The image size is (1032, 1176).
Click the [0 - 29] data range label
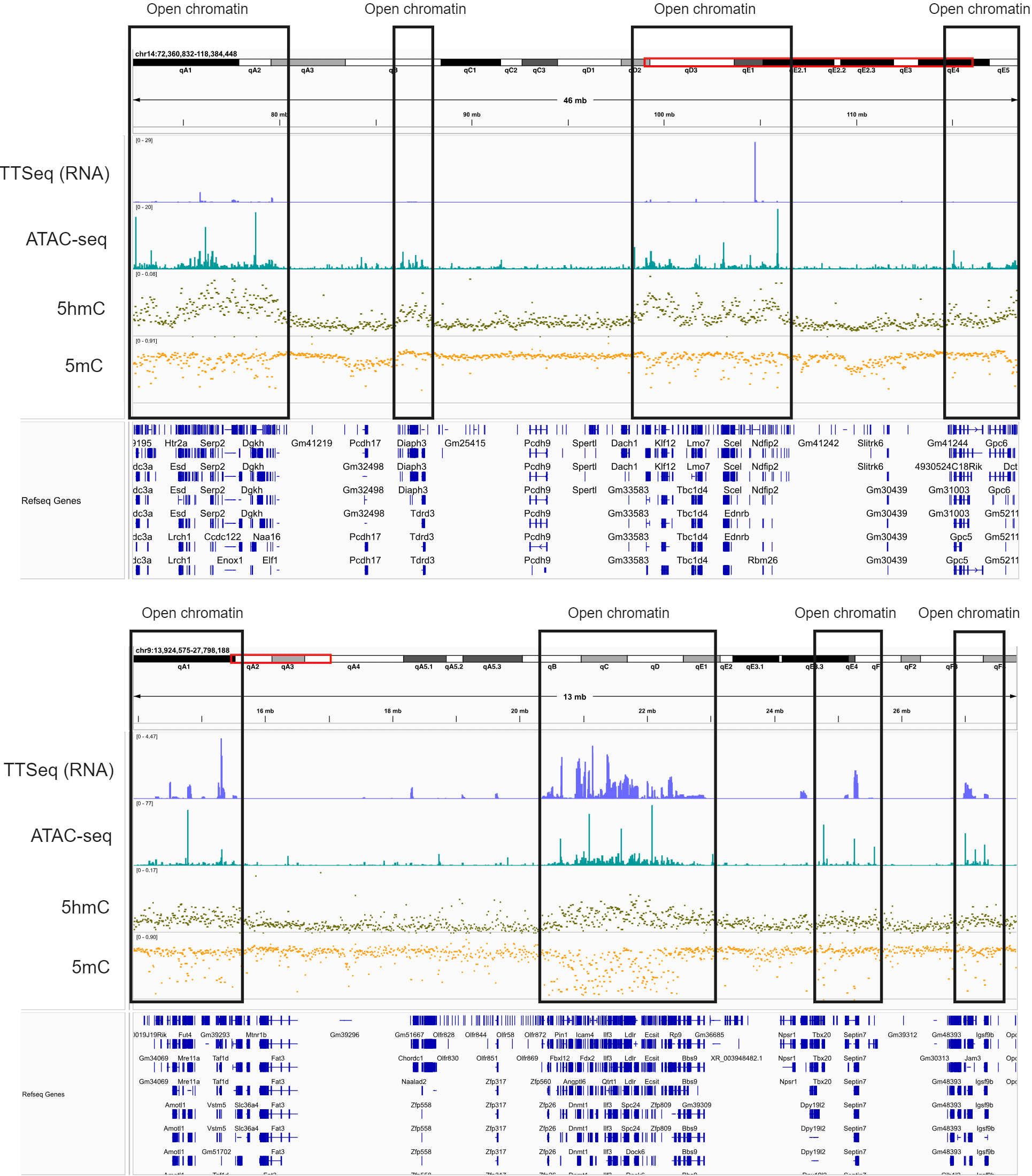[144, 141]
